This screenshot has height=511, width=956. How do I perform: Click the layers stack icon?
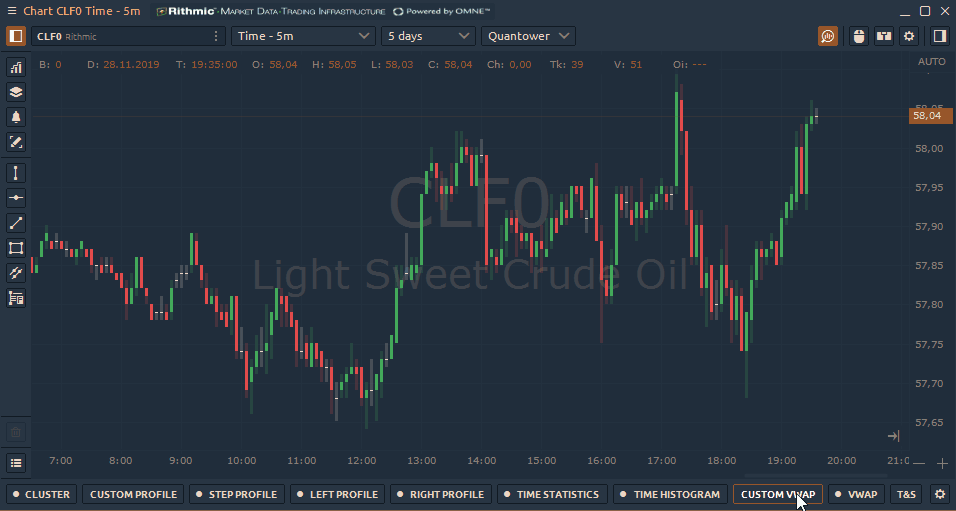pyautogui.click(x=16, y=92)
